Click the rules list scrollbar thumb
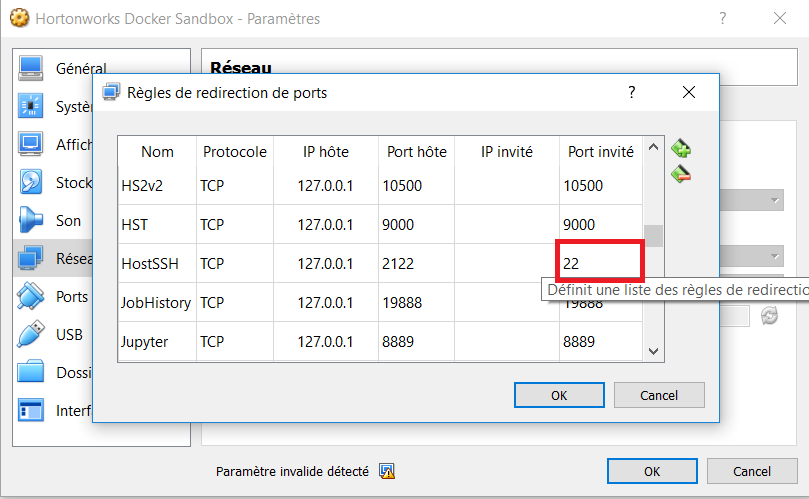Viewport: 809px width, 499px height. pyautogui.click(x=654, y=236)
